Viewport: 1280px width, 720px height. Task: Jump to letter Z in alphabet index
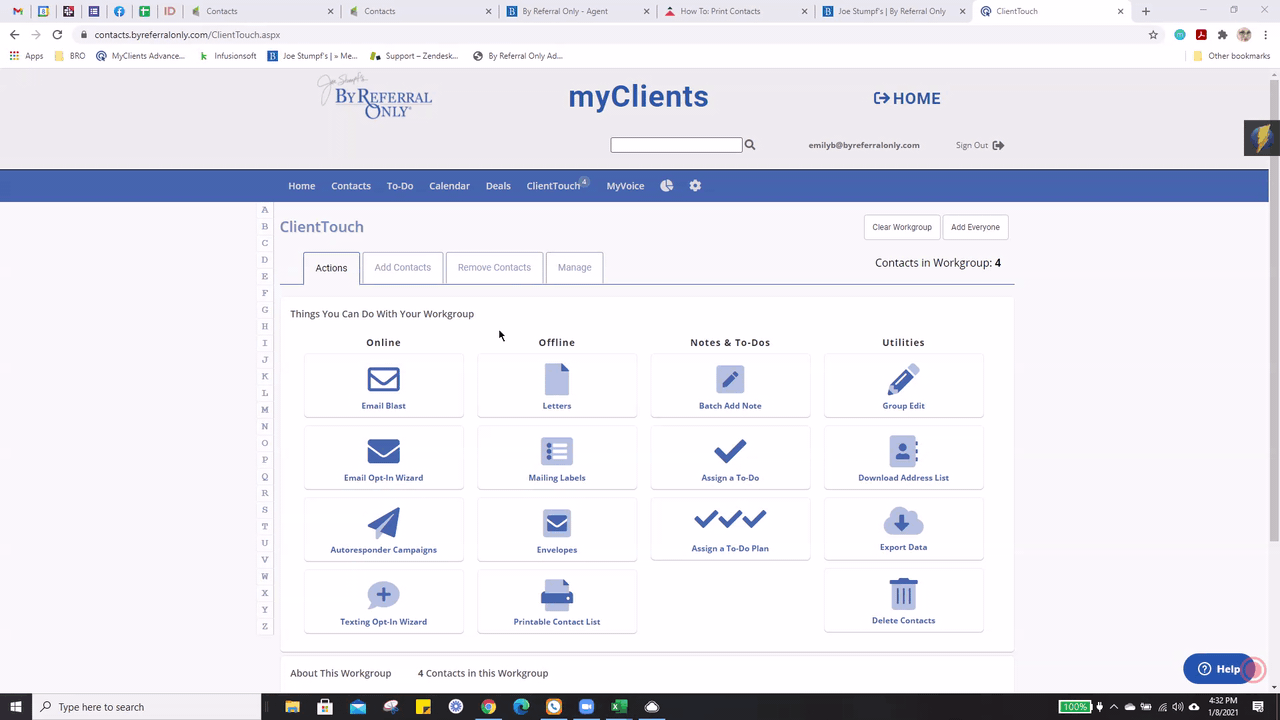click(x=265, y=626)
